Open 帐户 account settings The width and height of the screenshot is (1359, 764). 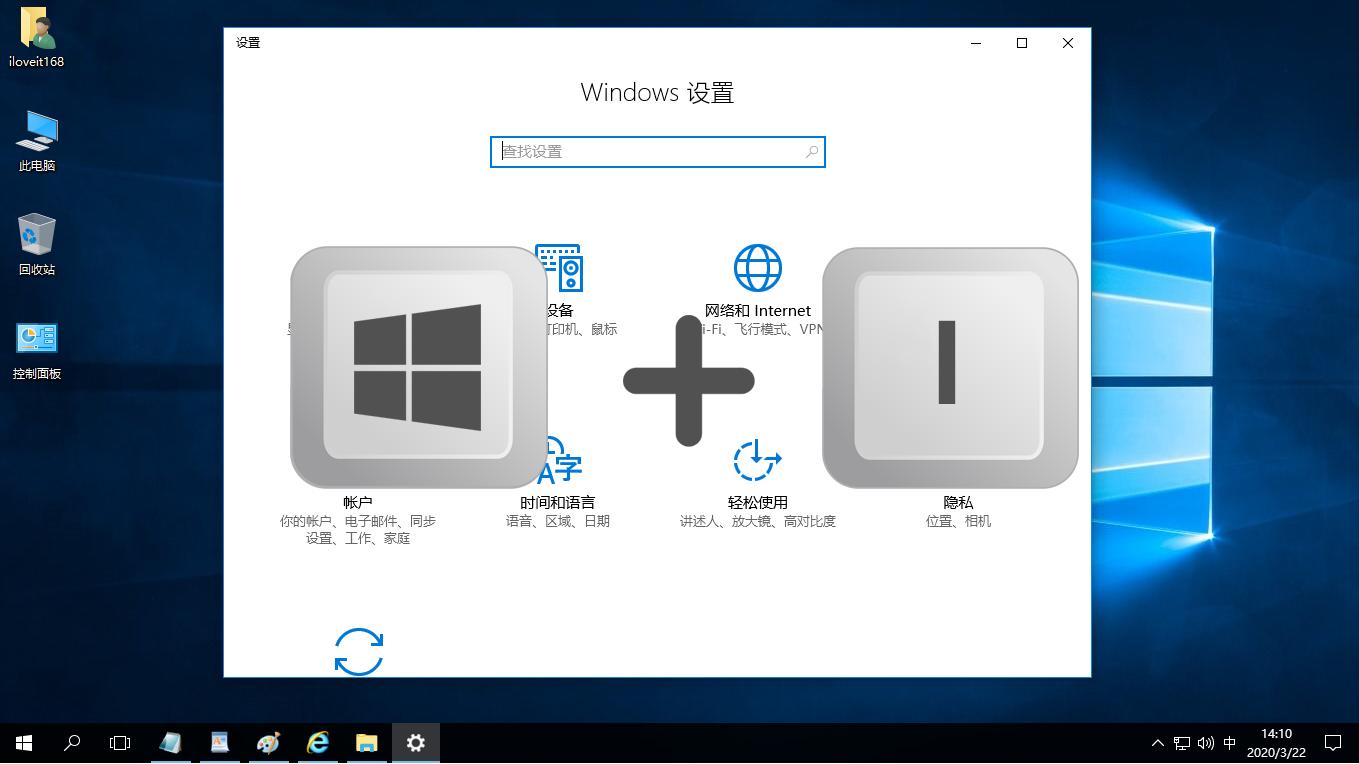coord(357,502)
